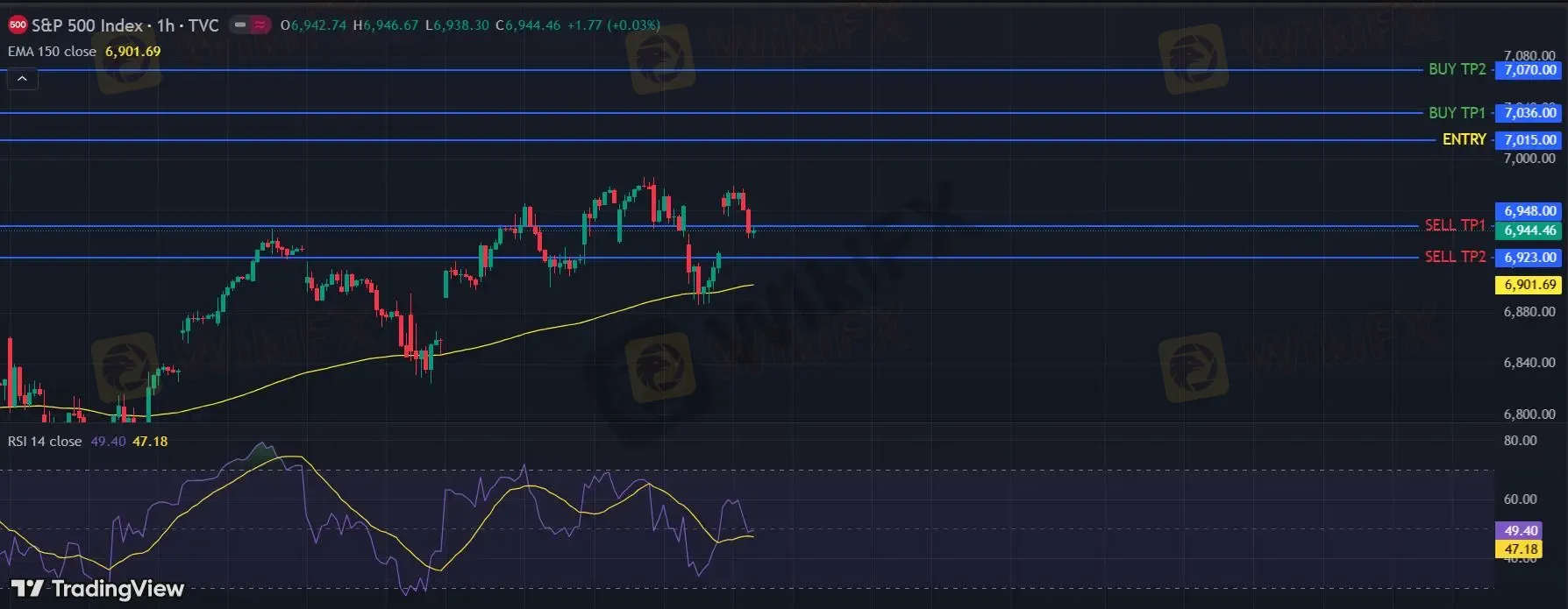Click the 7,000.00 price axis label
The height and width of the screenshot is (609, 1568).
pyautogui.click(x=1529, y=159)
